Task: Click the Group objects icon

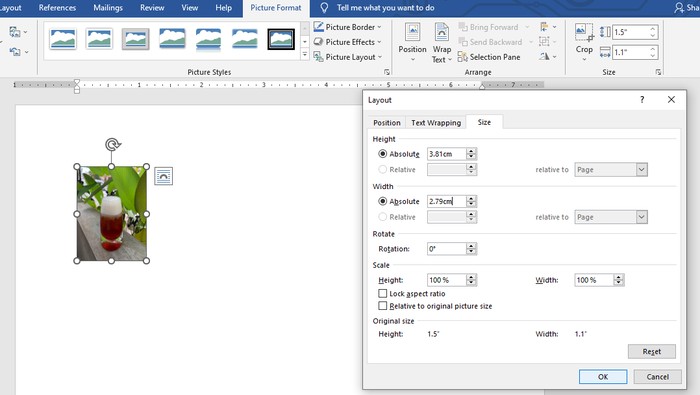Action: pos(544,42)
